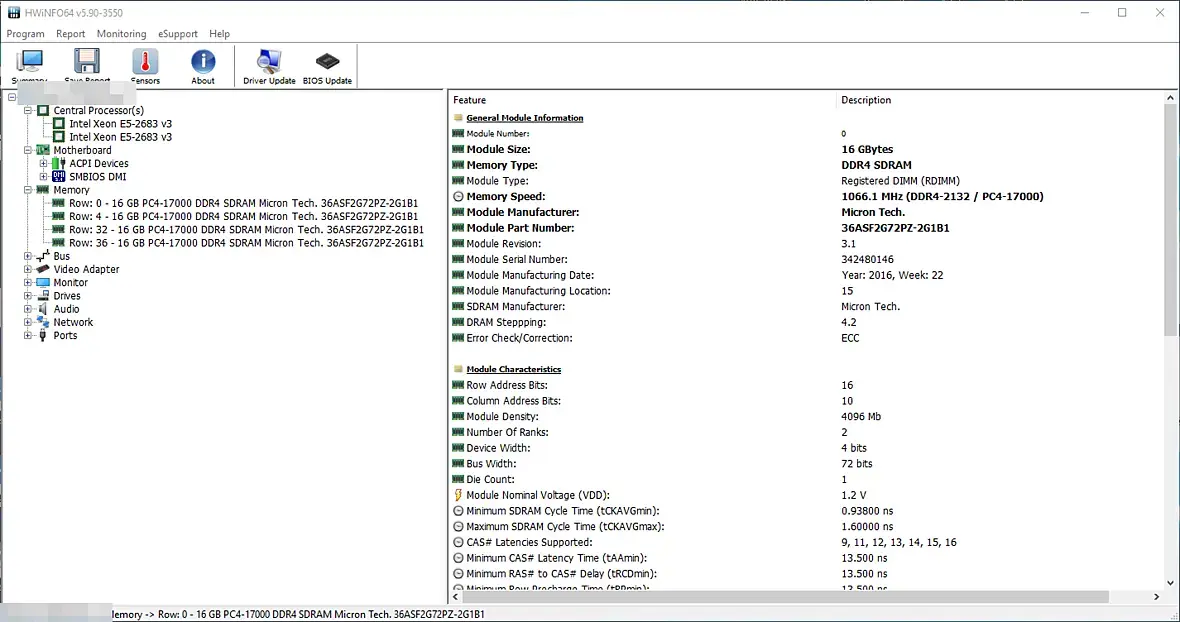Click the General Module Information folder icon
Image resolution: width=1180 pixels, height=622 pixels.
pos(458,118)
